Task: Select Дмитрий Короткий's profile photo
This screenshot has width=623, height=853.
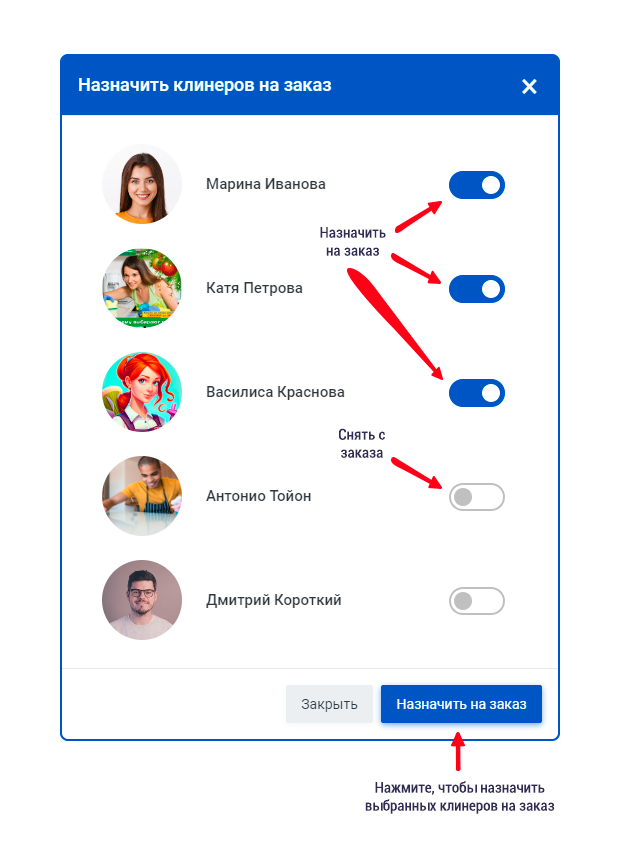Action: pyautogui.click(x=142, y=599)
